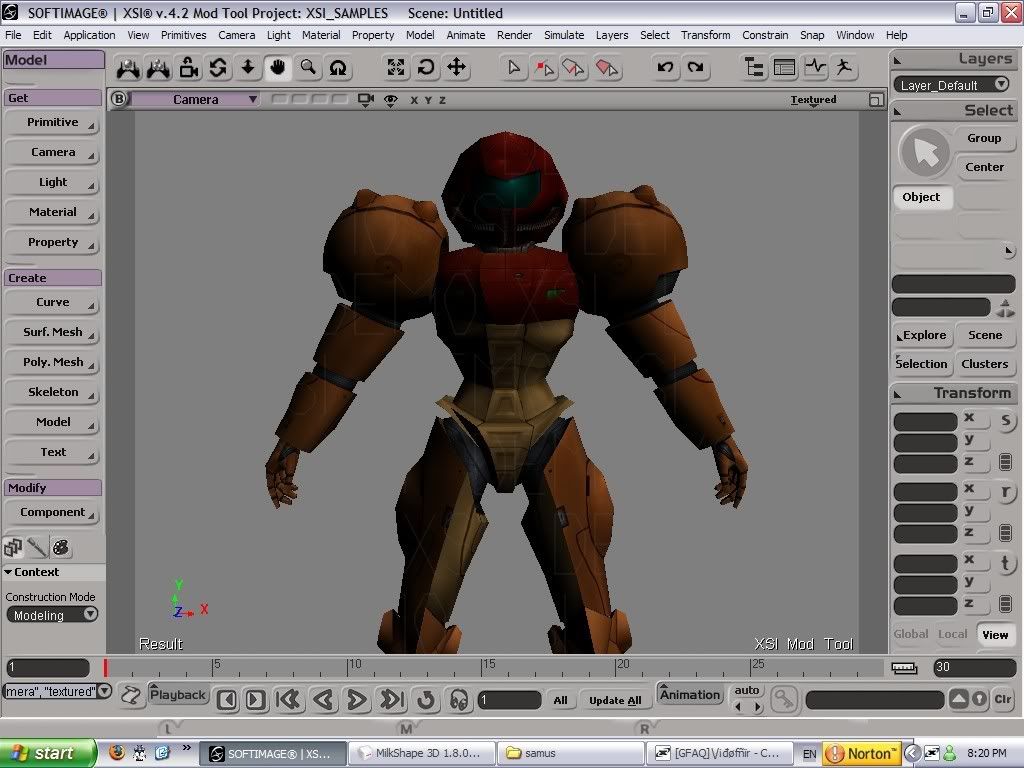Expand the Primitive submenu

tap(52, 122)
